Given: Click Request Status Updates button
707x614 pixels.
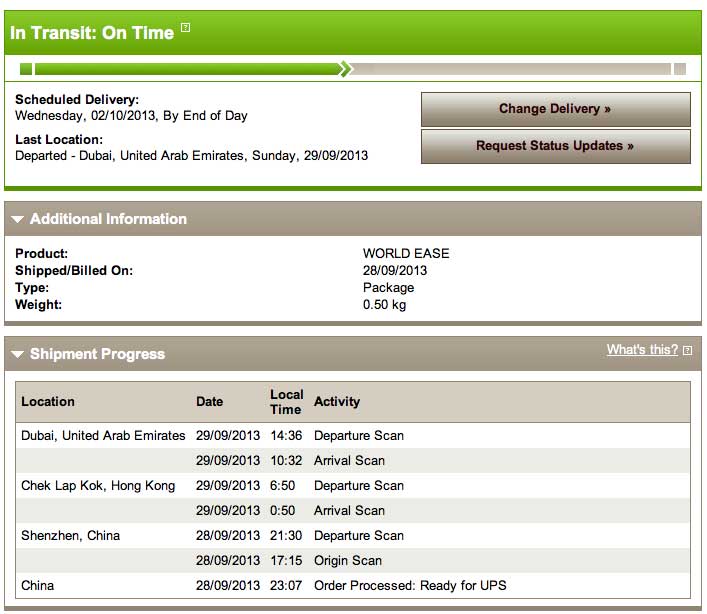Looking at the screenshot, I should (x=556, y=146).
